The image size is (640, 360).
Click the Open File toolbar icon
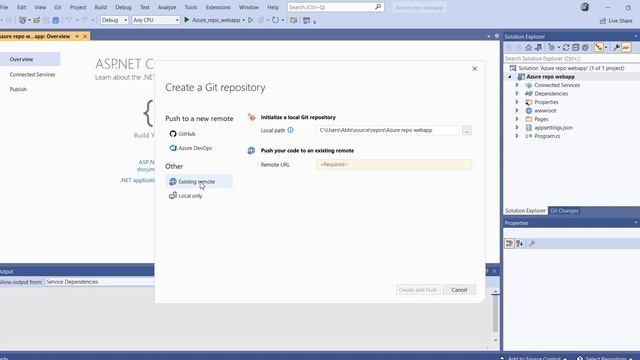coord(36,20)
